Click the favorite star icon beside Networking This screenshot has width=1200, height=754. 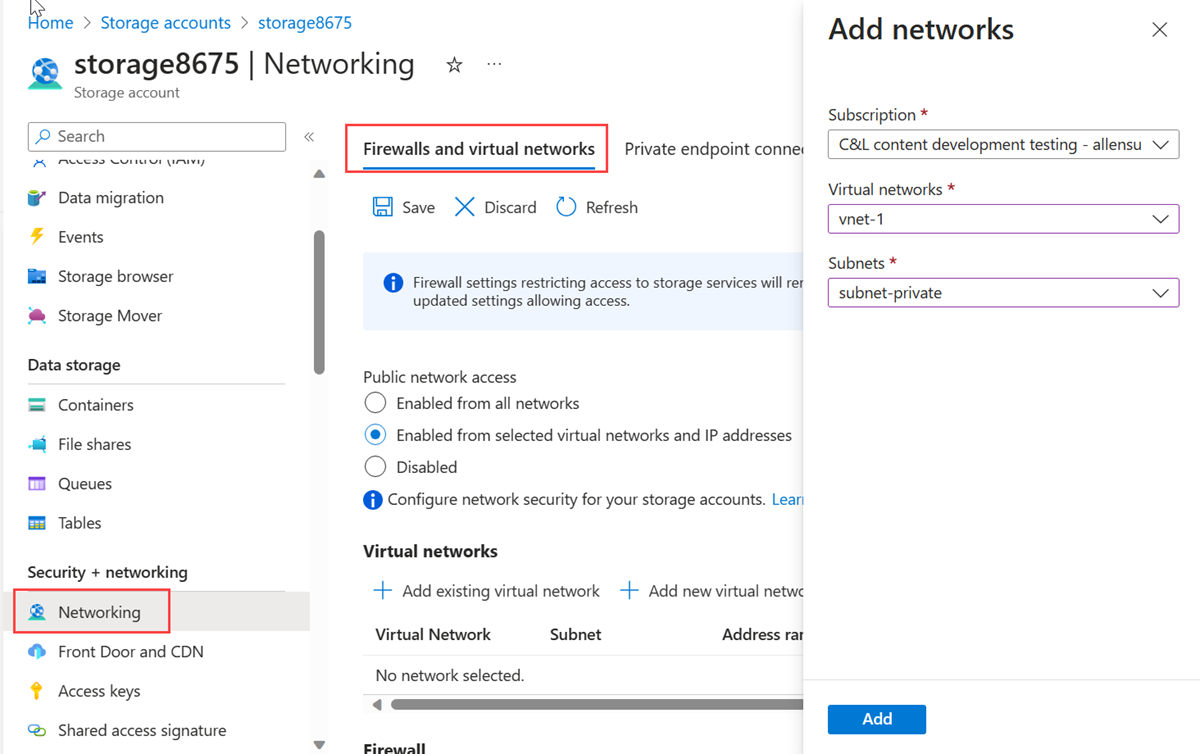454,65
